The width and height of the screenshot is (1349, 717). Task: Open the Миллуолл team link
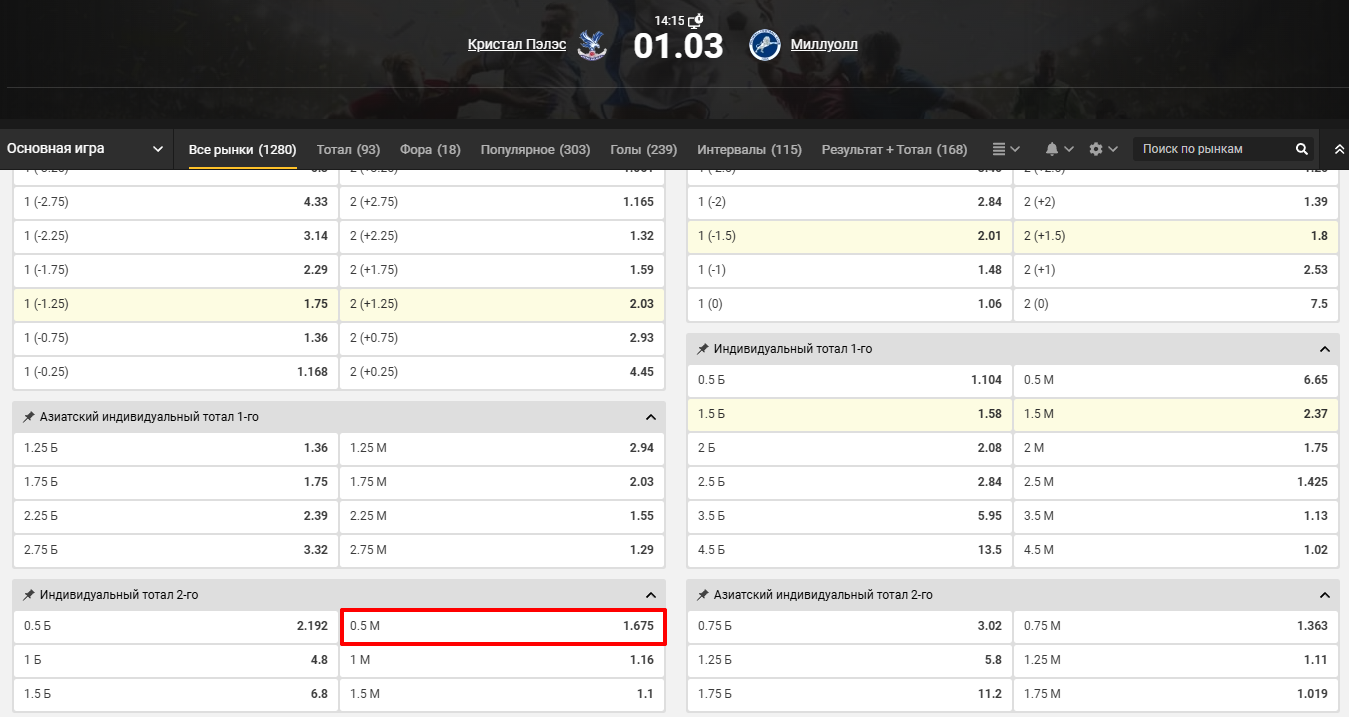click(x=824, y=45)
